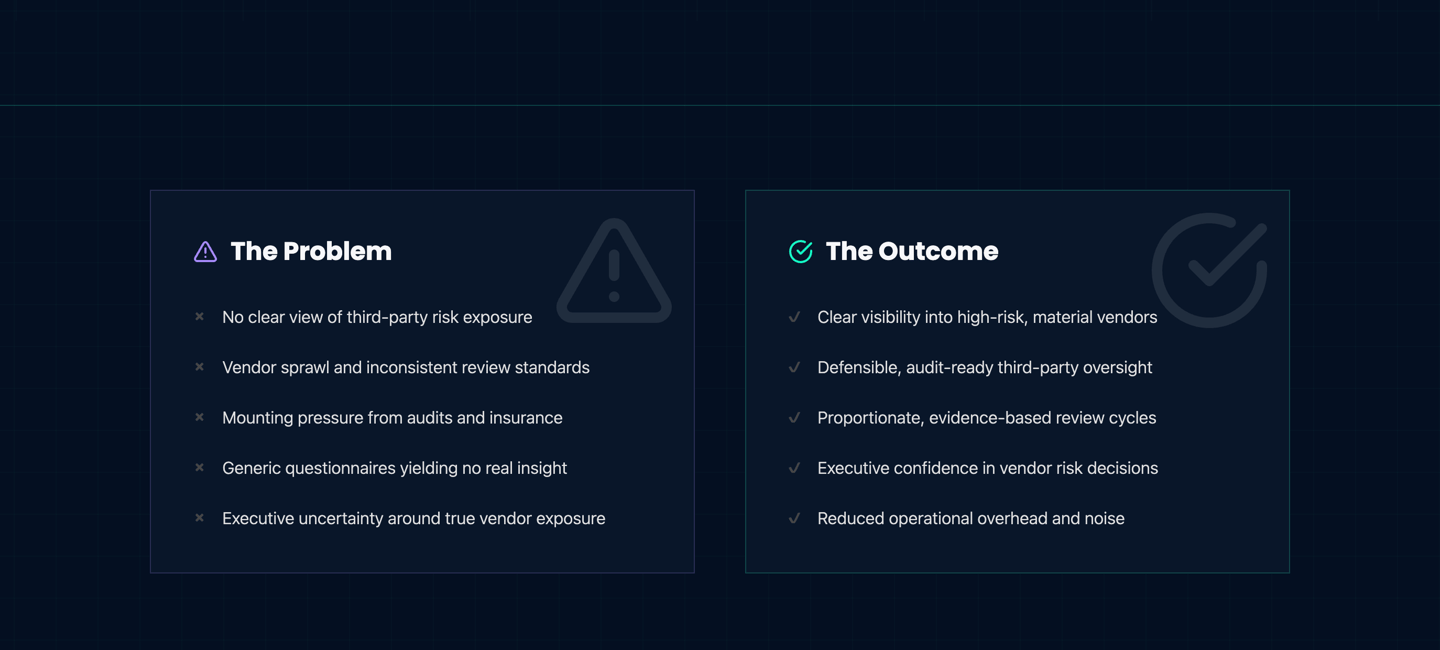Image resolution: width=1440 pixels, height=650 pixels.
Task: Click the x icon beside 'Mounting pressure from audits and insurance'
Action: point(199,417)
